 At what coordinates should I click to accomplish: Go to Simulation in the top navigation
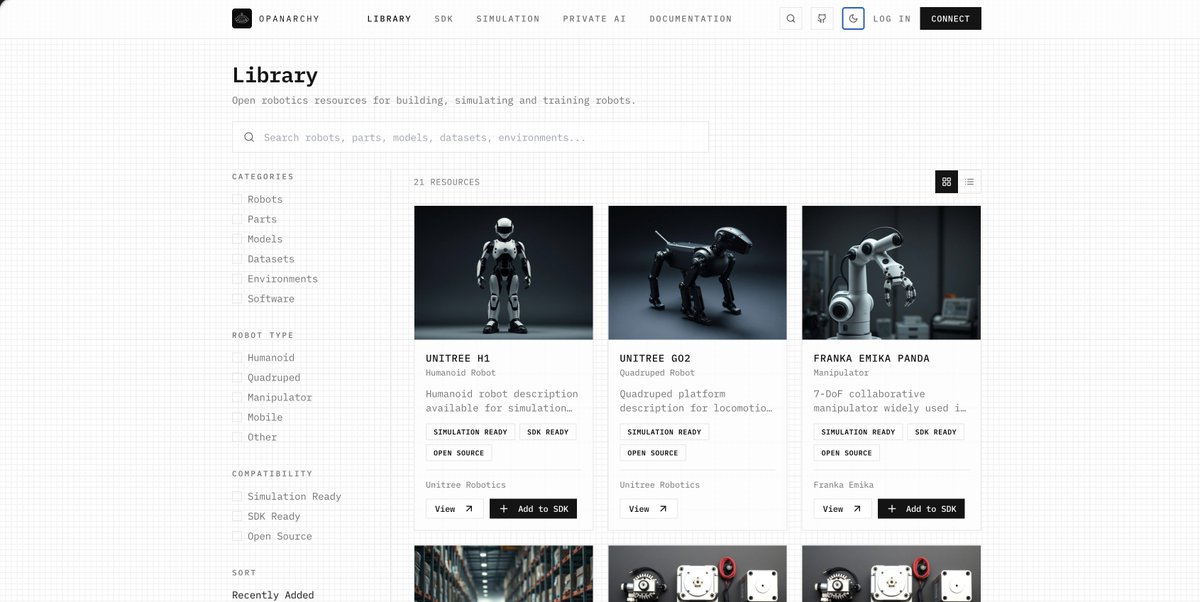(x=508, y=19)
